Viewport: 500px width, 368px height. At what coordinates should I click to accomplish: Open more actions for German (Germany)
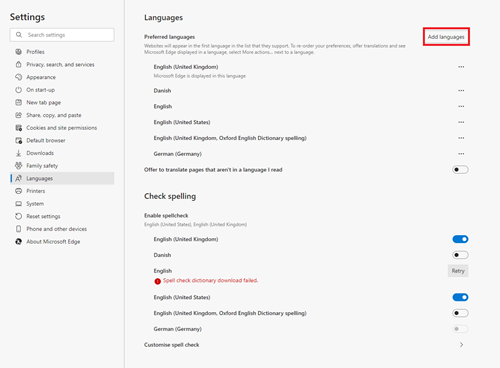pos(461,154)
